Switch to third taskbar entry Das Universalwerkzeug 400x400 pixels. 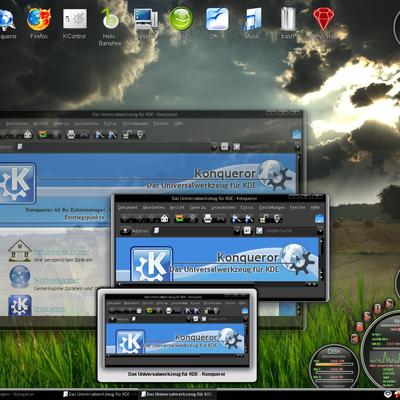pos(176,394)
